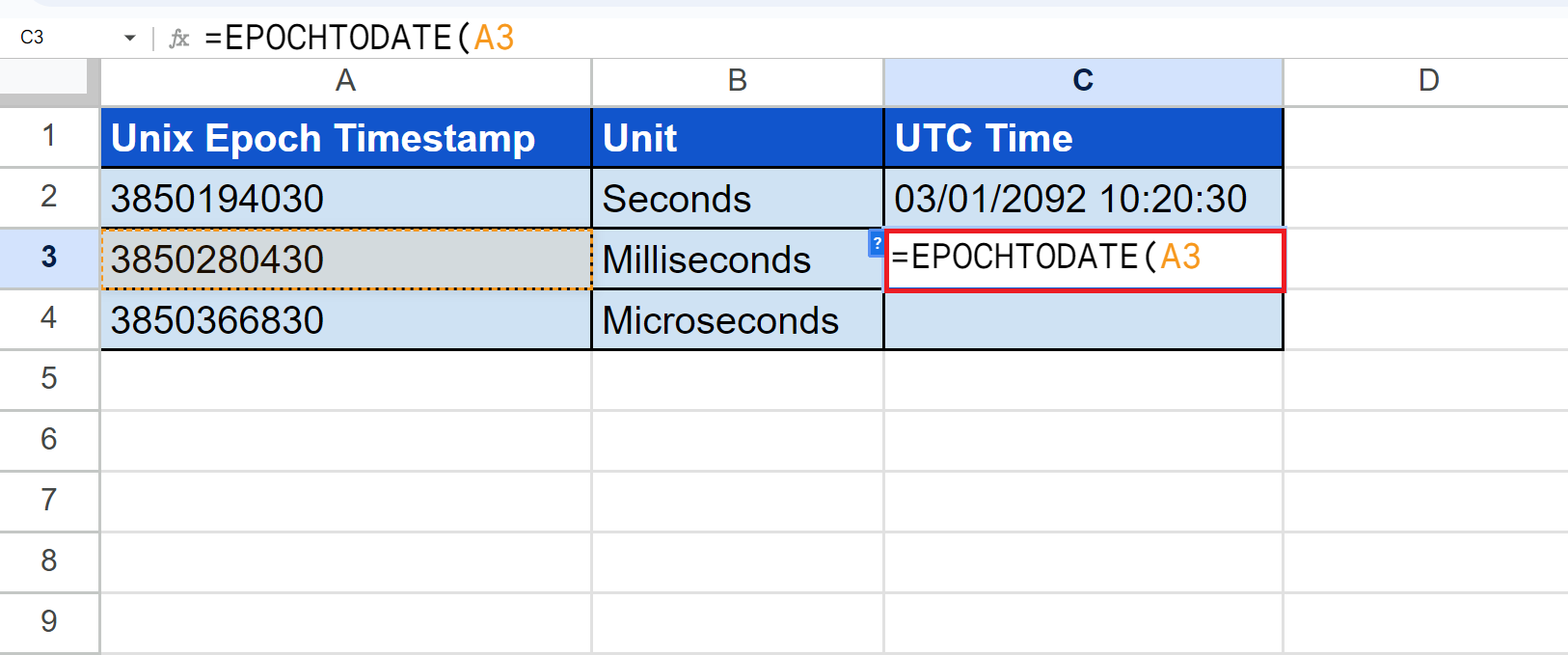Select cell containing 3850194030

click(345, 199)
